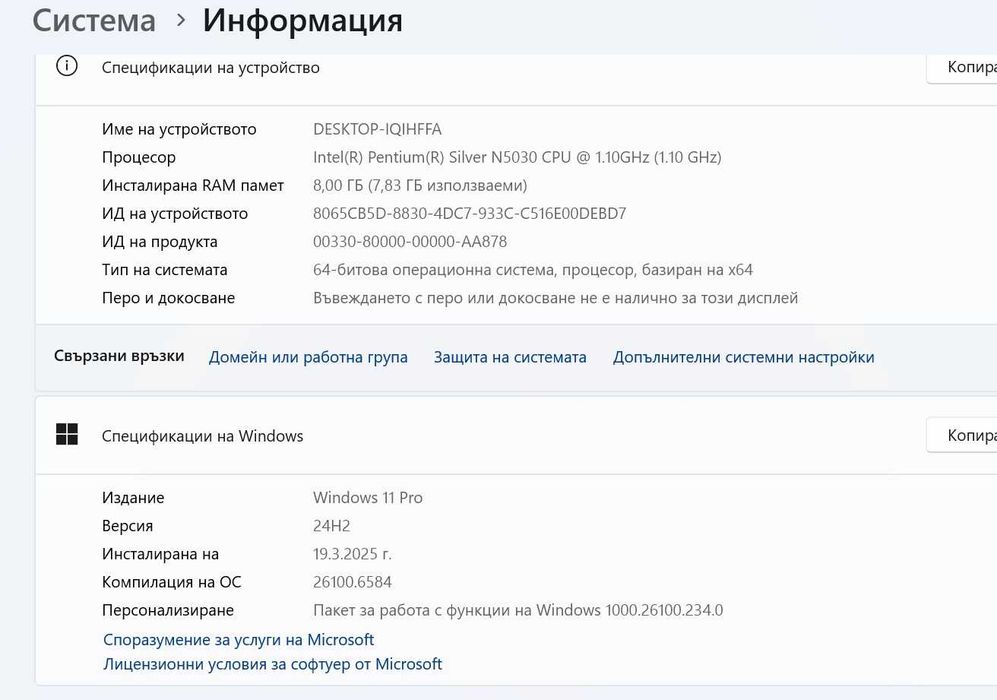Viewport: 997px width, 700px height.
Task: Click the info icon beside device specifications
Action: point(67,66)
